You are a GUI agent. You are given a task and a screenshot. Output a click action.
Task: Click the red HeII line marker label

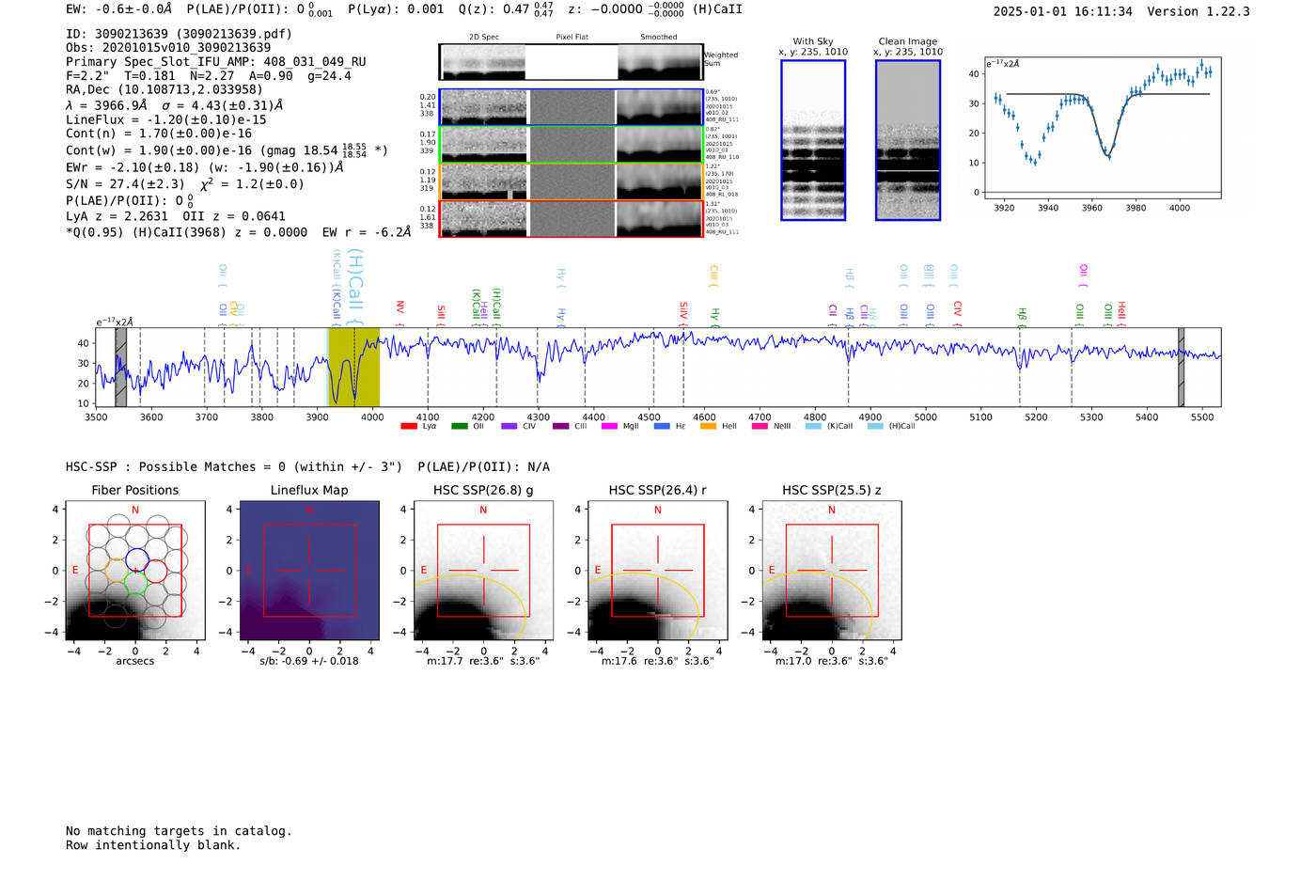click(x=1121, y=313)
